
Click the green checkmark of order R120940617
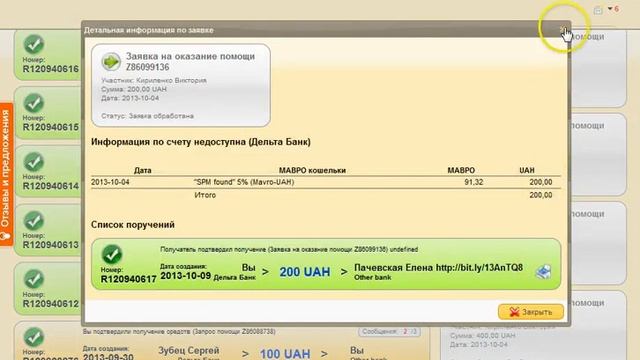[x=111, y=254]
